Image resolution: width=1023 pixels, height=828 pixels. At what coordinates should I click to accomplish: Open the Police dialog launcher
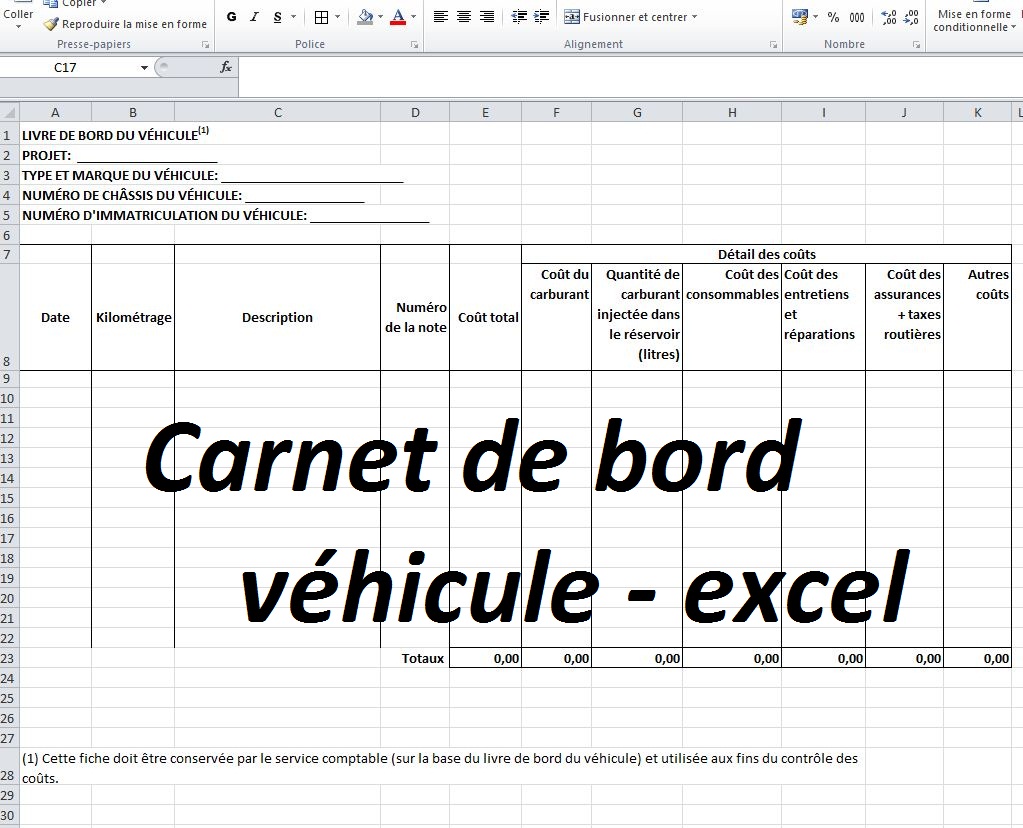click(x=414, y=44)
